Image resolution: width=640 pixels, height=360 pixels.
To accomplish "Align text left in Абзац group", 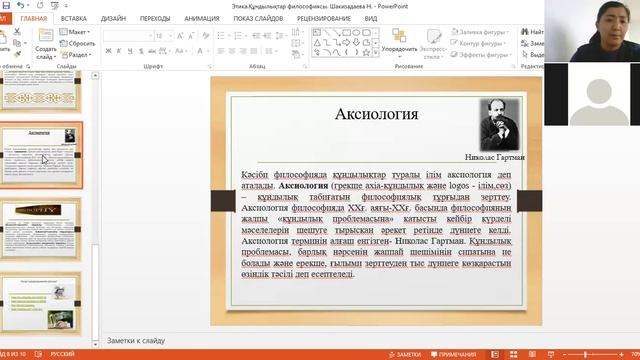I will tap(221, 51).
